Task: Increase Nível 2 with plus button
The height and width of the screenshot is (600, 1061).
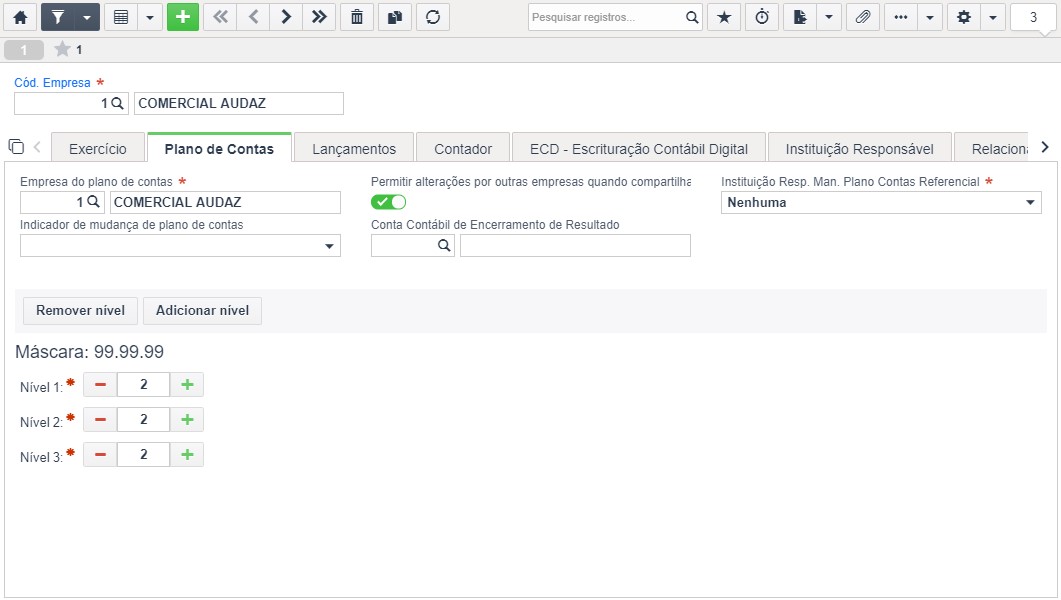Action: point(187,420)
